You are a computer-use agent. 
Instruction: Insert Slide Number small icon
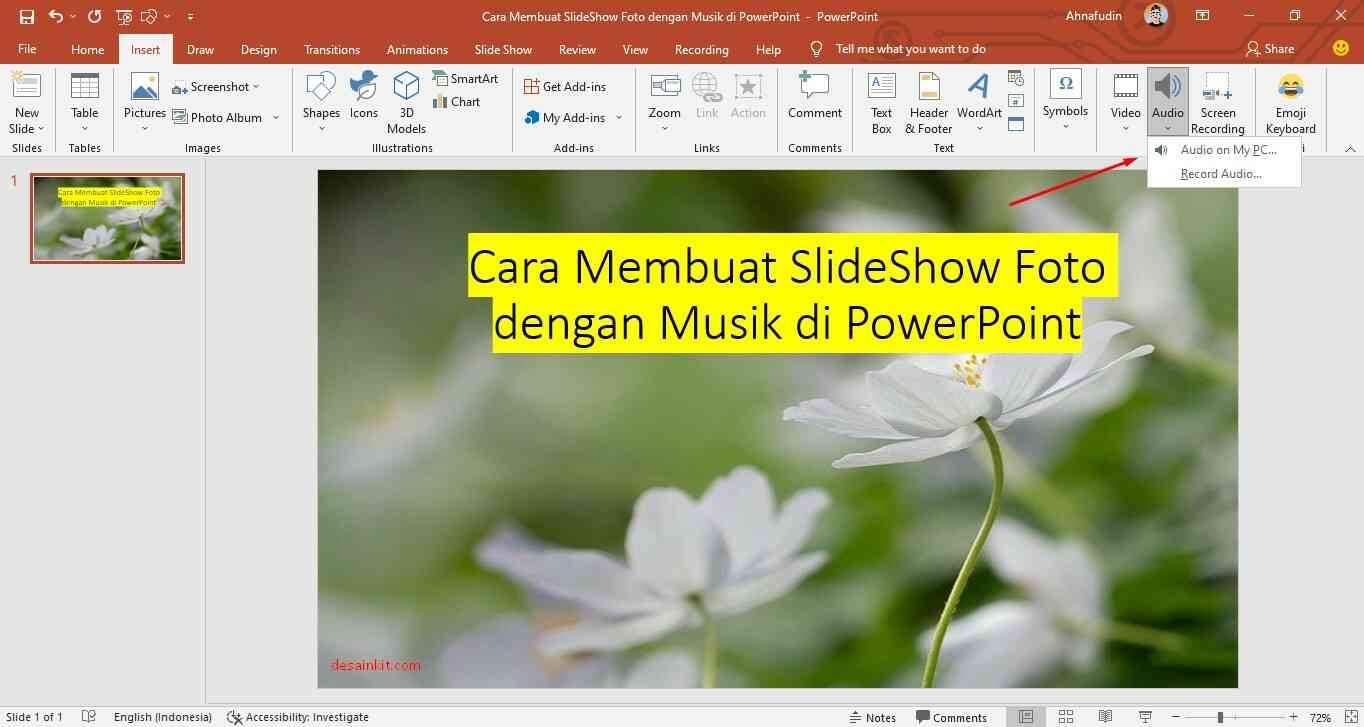pos(1016,101)
